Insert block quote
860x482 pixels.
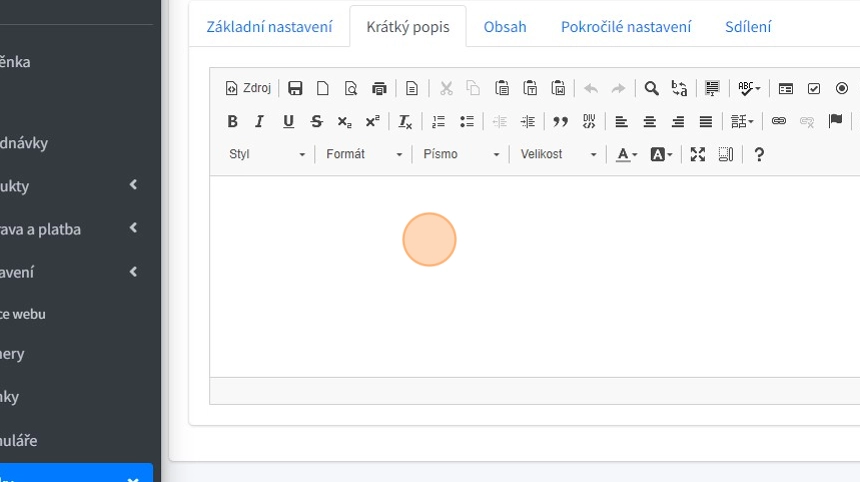[x=560, y=121]
